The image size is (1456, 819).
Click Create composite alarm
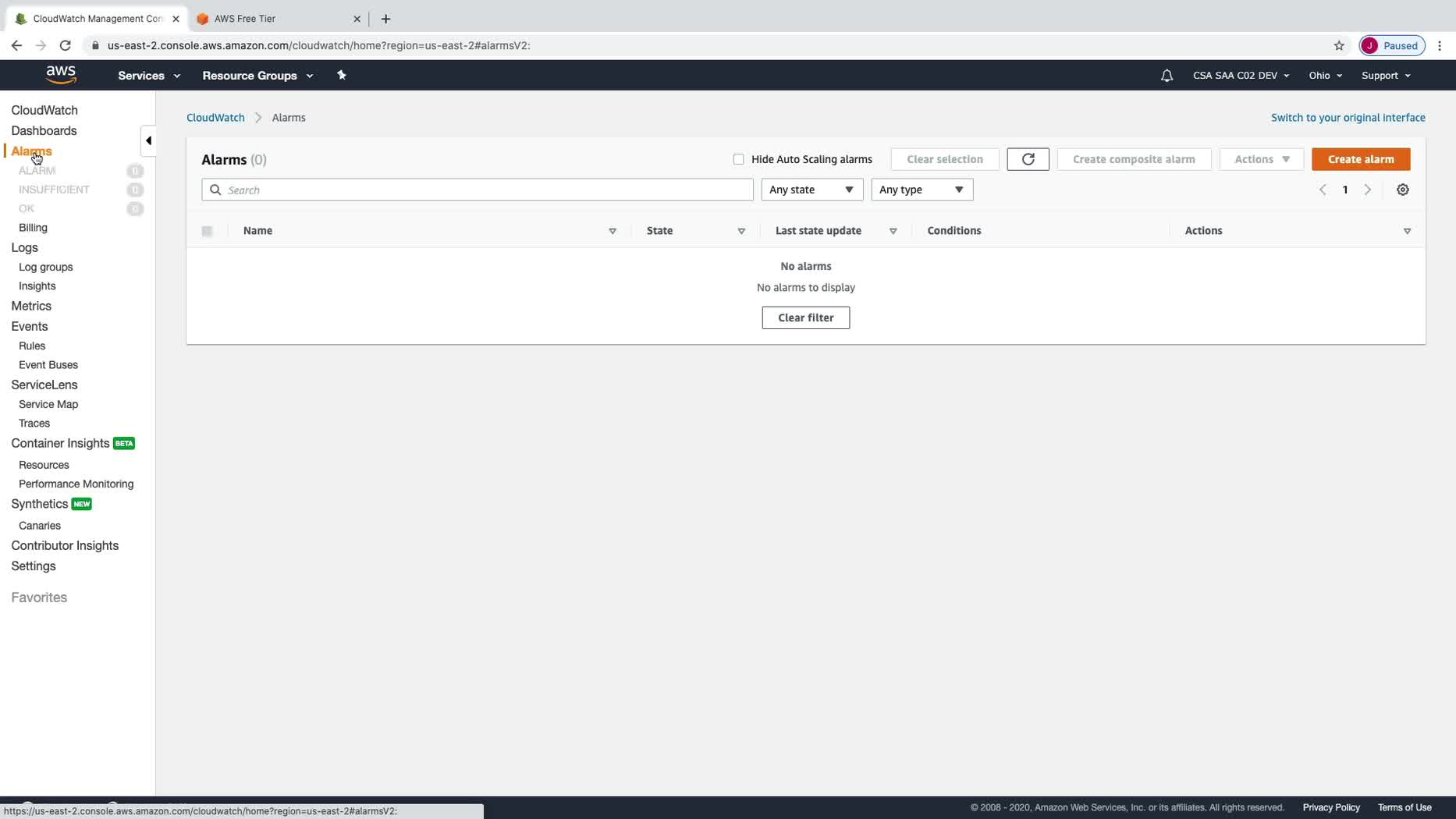pyautogui.click(x=1134, y=159)
